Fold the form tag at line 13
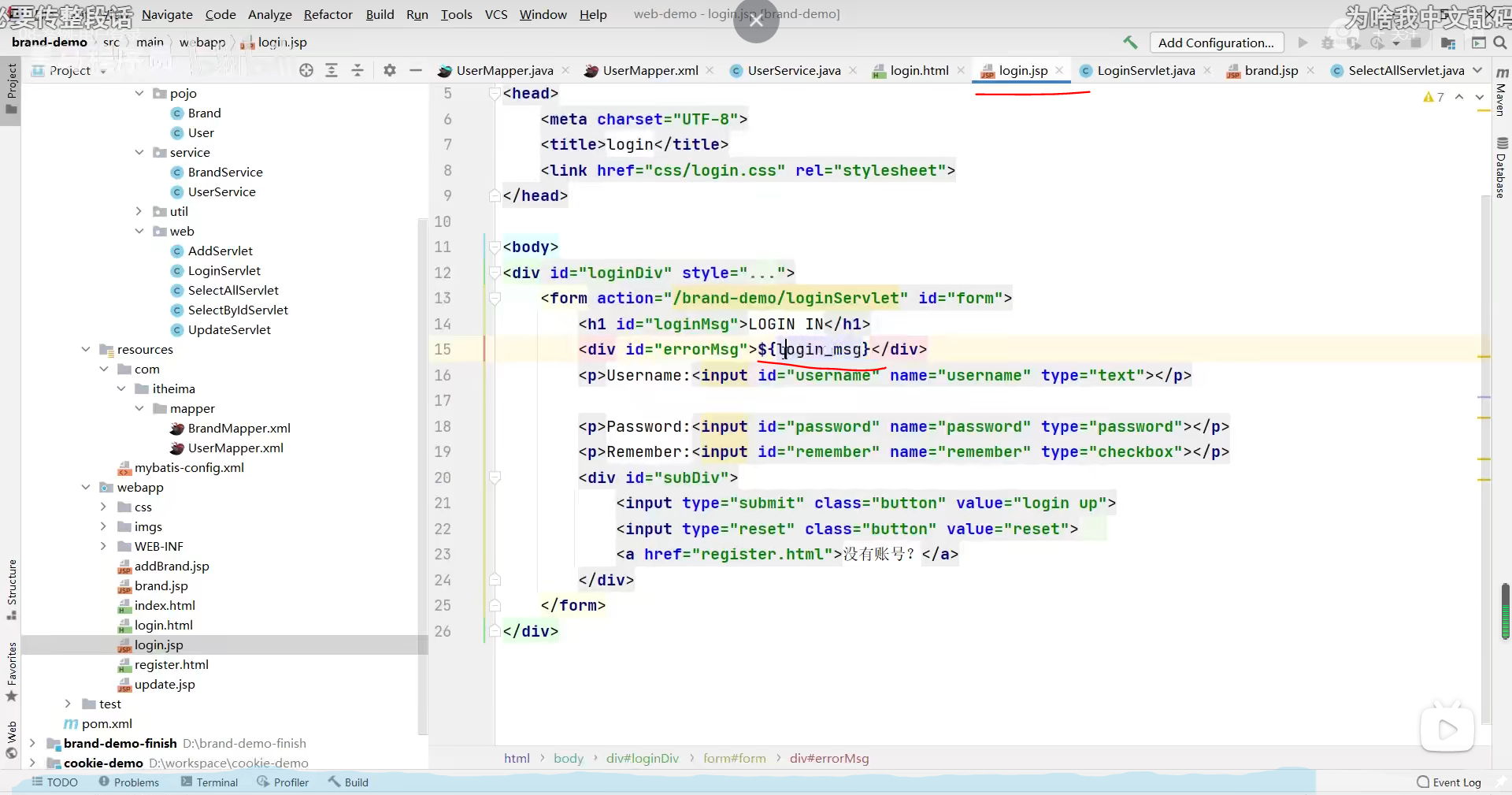Image resolution: width=1512 pixels, height=795 pixels. tap(495, 299)
